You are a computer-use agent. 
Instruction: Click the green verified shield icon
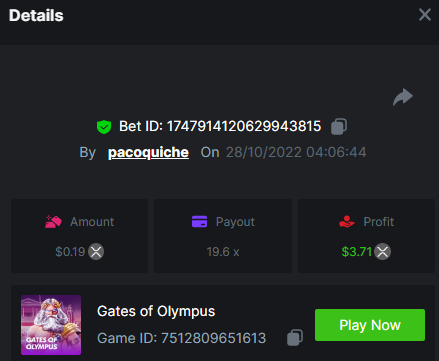point(104,127)
